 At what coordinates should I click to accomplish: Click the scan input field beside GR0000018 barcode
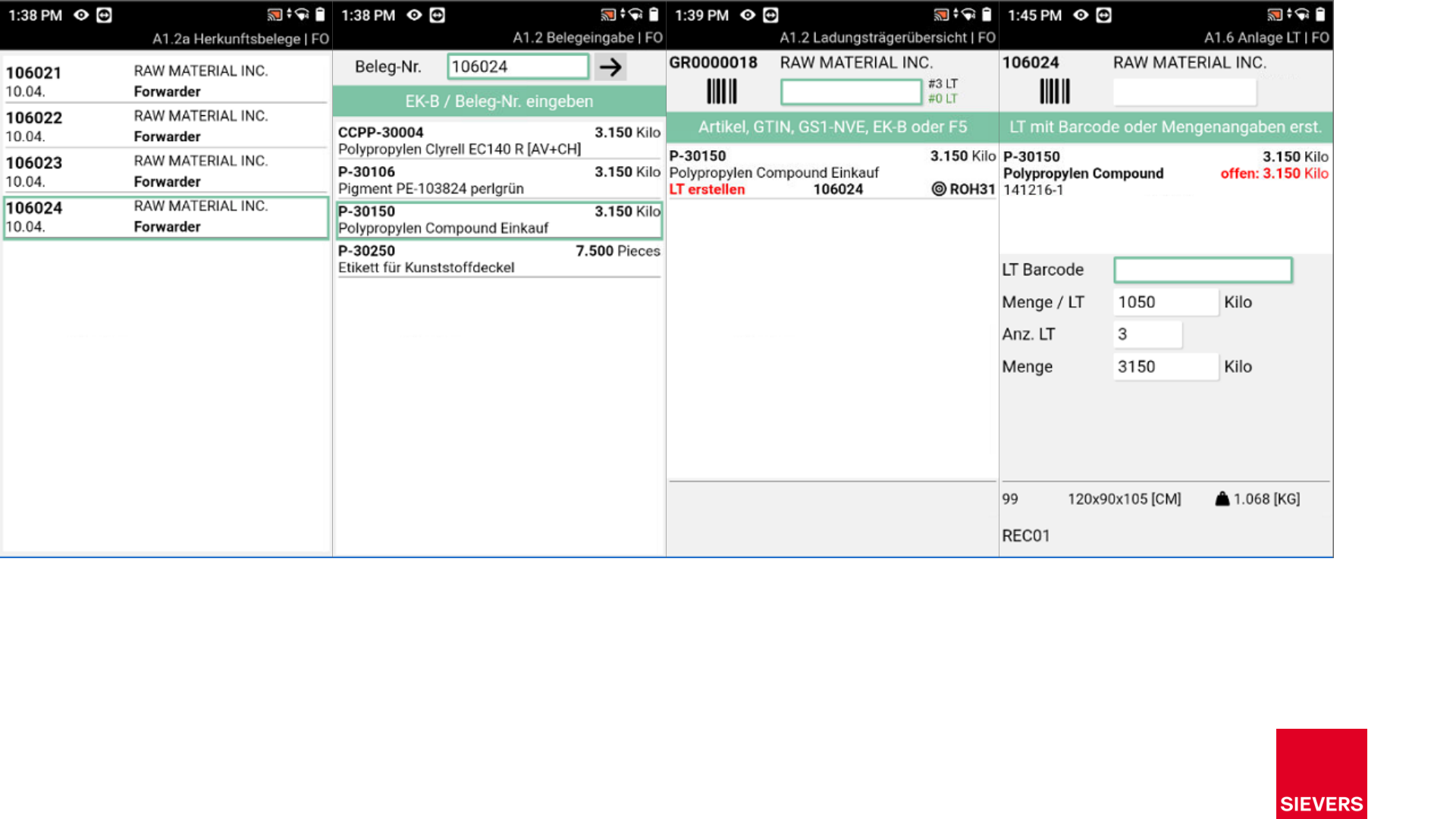point(851,92)
